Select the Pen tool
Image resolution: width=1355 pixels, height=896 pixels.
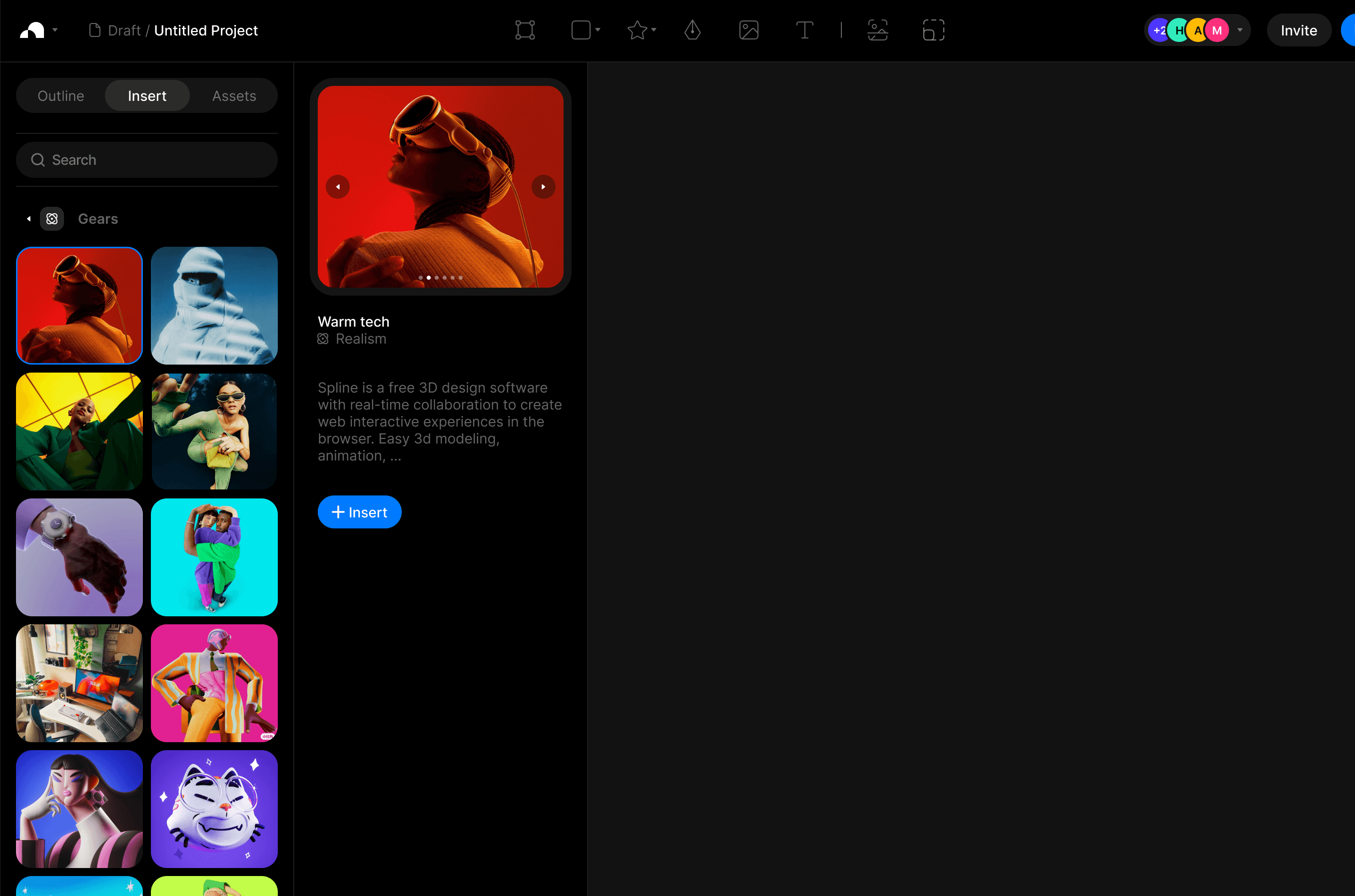click(x=692, y=30)
